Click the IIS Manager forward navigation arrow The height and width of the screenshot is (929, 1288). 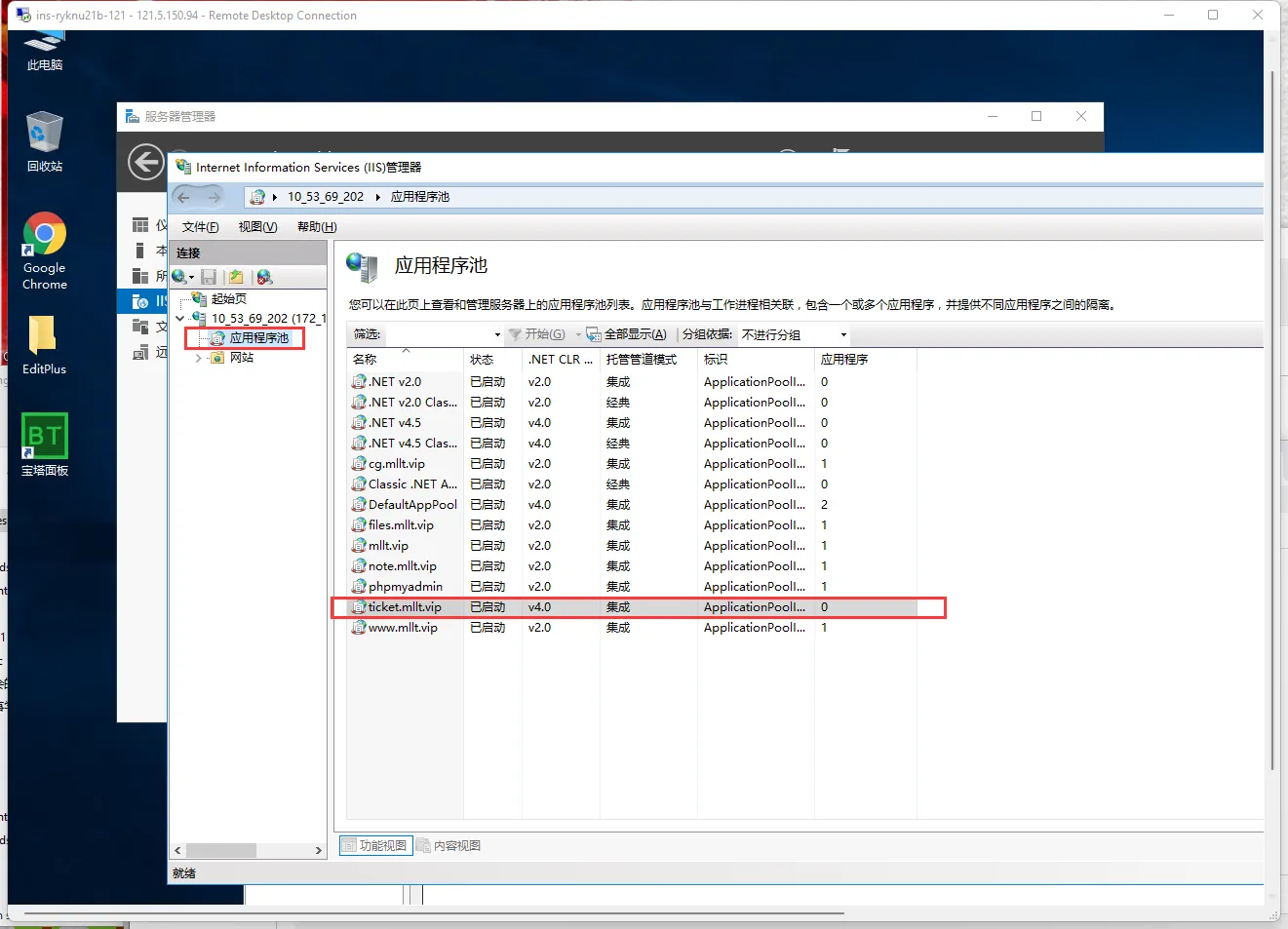click(215, 197)
